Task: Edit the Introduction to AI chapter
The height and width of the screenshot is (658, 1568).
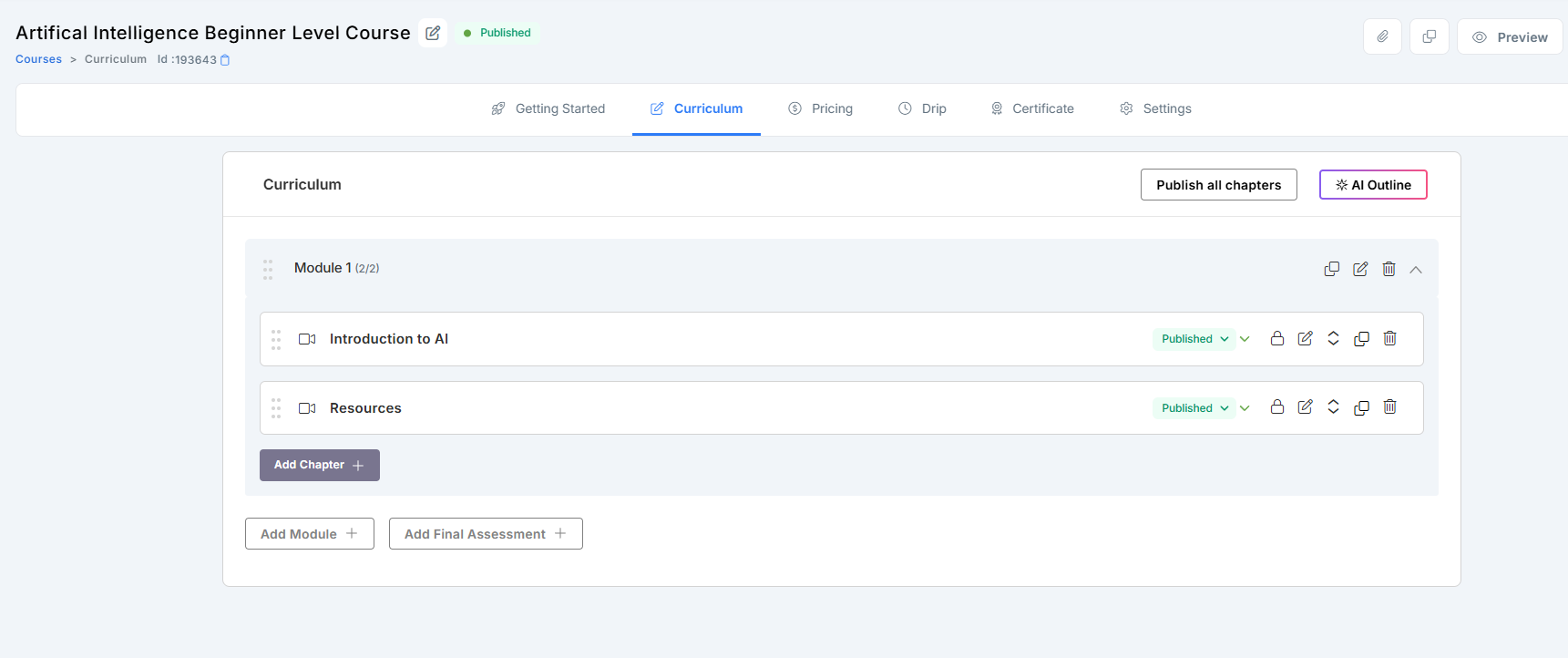Action: [x=1305, y=339]
